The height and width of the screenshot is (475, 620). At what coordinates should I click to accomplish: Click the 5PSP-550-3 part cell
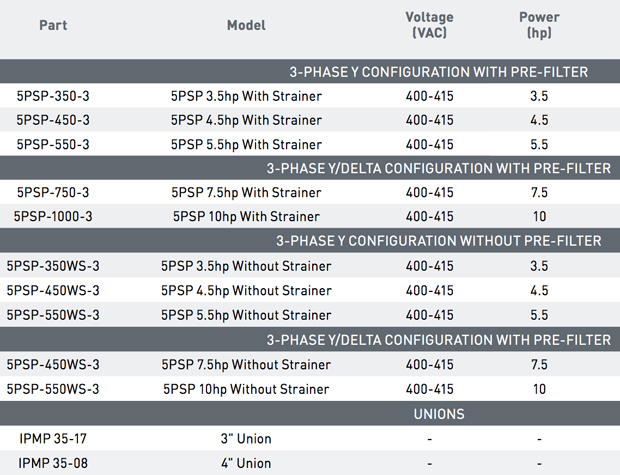(x=53, y=144)
